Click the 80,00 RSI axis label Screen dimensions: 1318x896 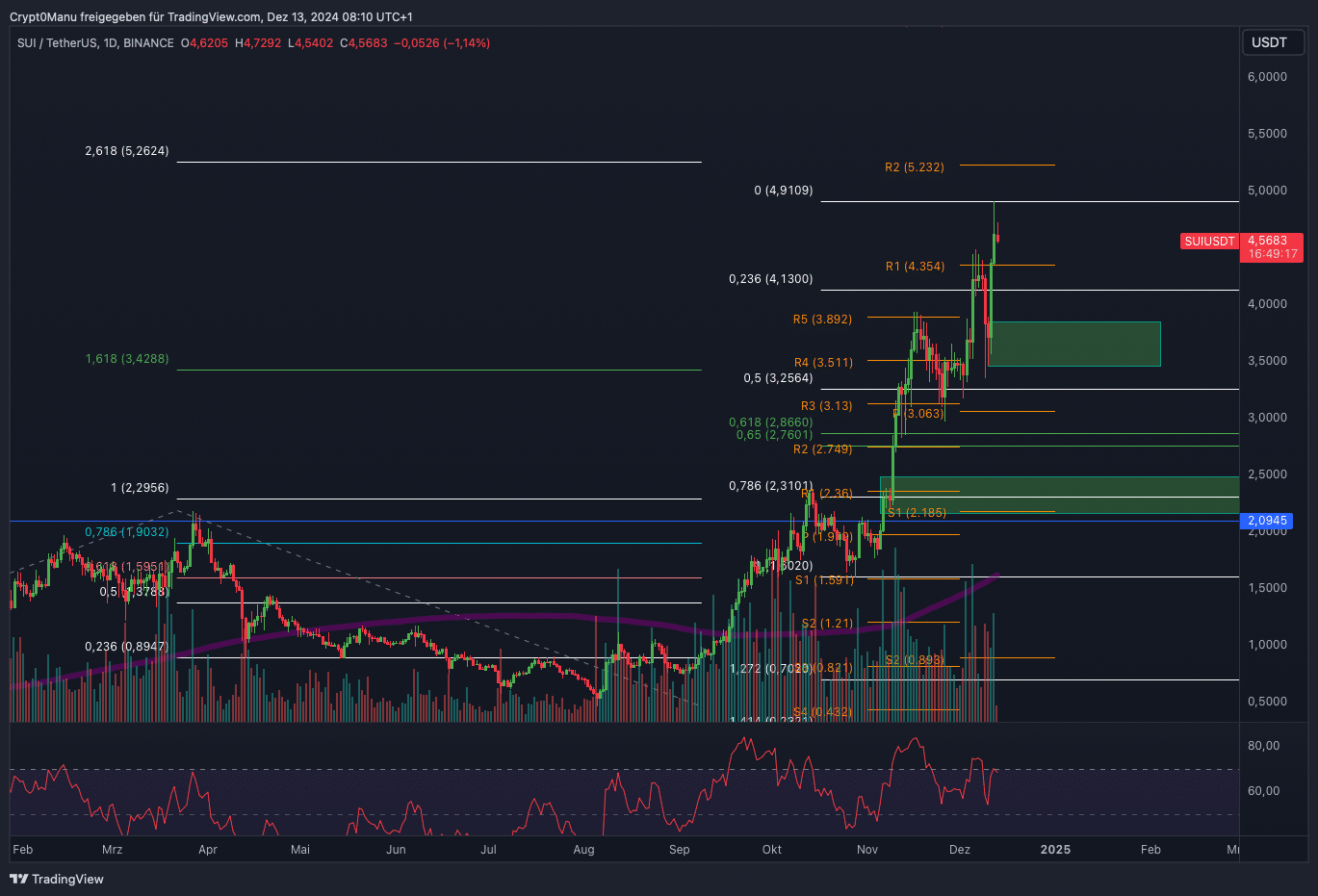(x=1264, y=746)
